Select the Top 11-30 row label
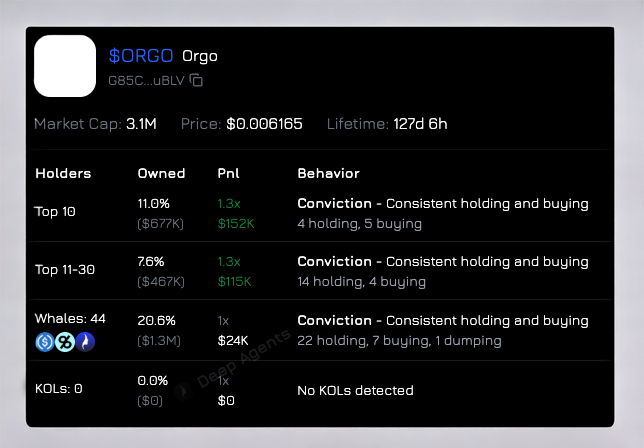 (65, 270)
